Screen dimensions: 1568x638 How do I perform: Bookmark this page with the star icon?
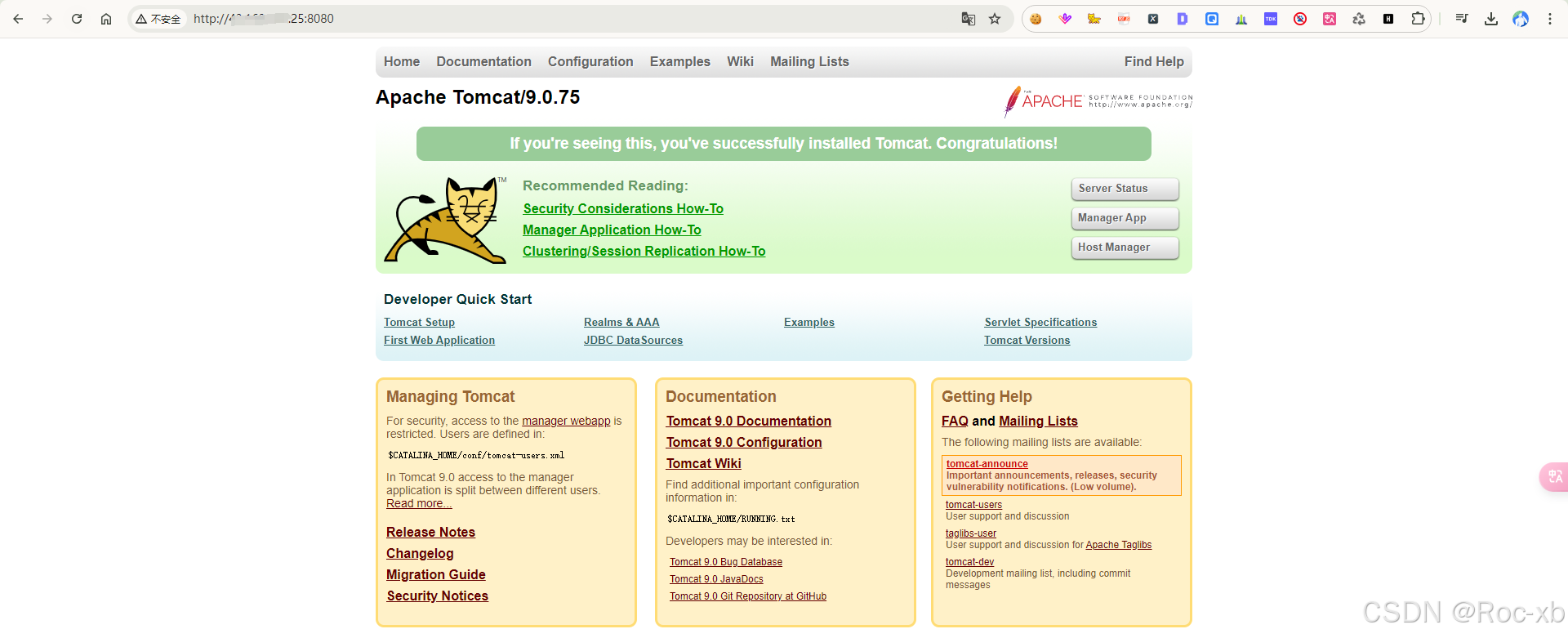click(995, 19)
